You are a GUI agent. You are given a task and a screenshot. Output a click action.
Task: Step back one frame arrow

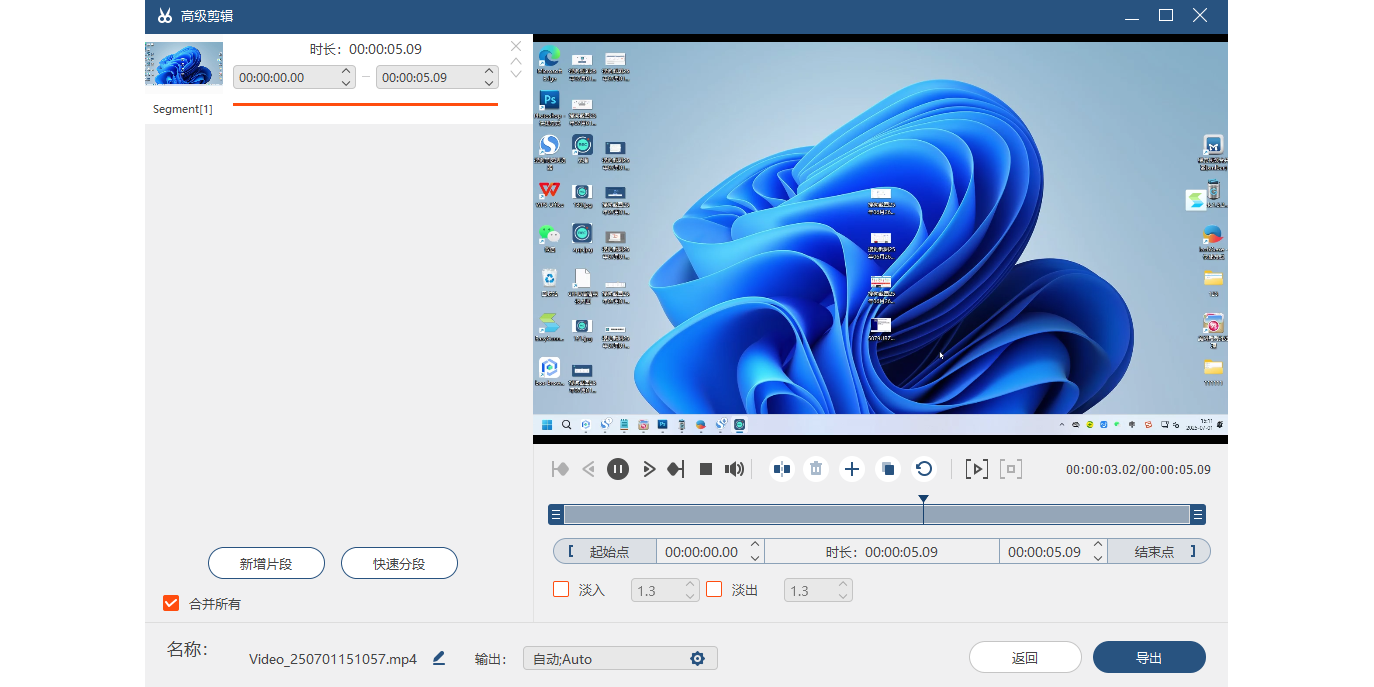589,469
